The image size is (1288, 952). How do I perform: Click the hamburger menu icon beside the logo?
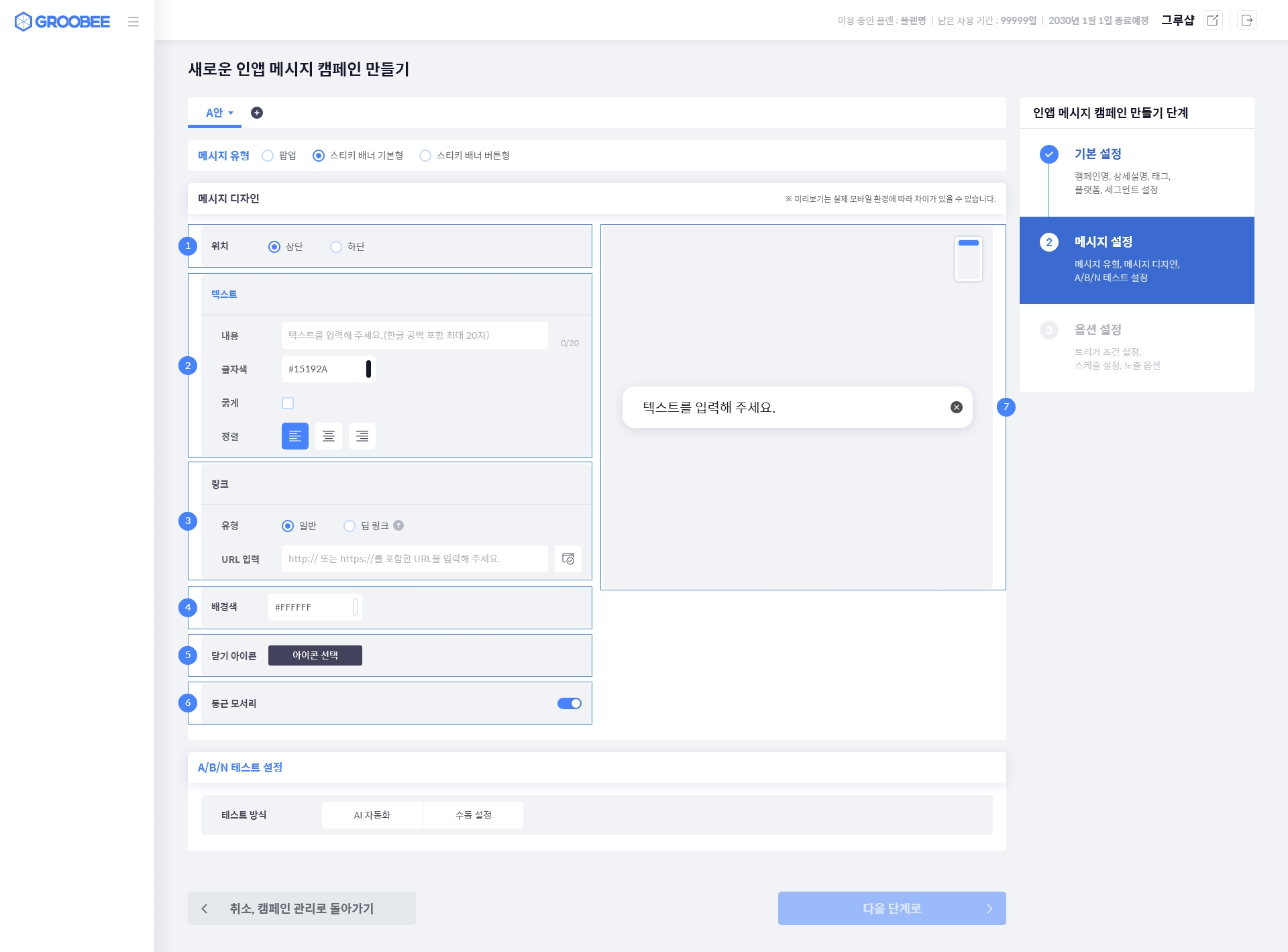(133, 21)
